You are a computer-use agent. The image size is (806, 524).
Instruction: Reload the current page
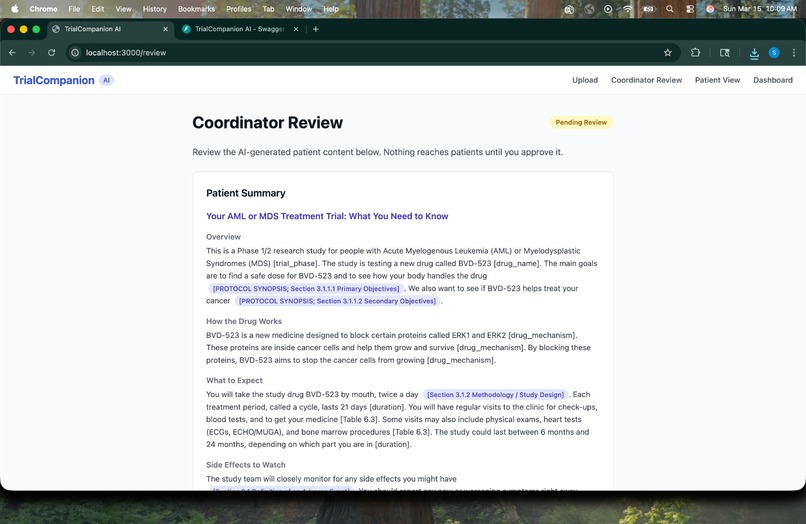coord(51,52)
